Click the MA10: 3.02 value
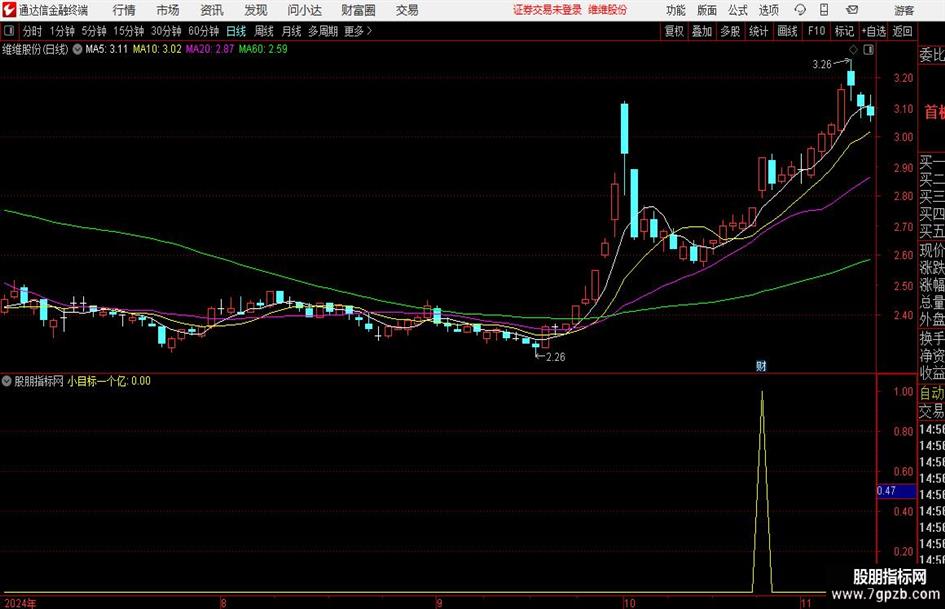This screenshot has width=945, height=609. tap(157, 49)
